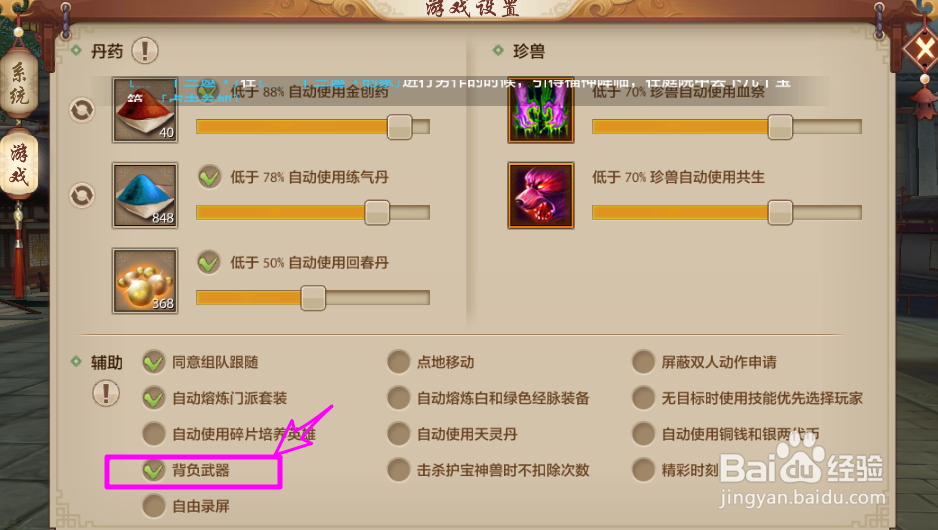Enable the 自由录屏 option
938x530 pixels.
coord(154,506)
